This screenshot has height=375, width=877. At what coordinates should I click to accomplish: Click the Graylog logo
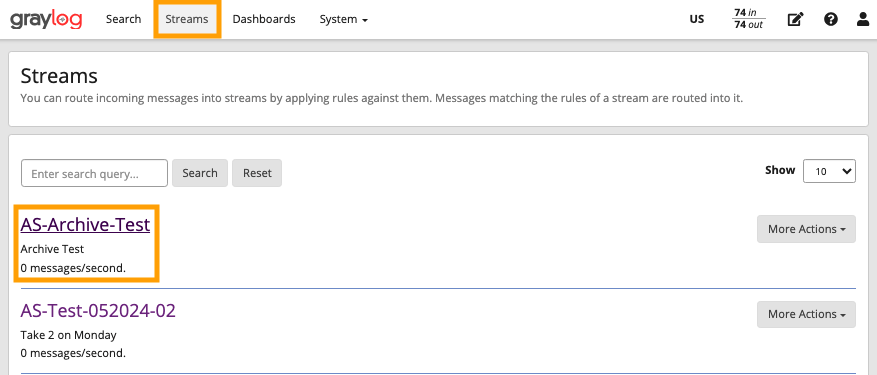pos(46,19)
